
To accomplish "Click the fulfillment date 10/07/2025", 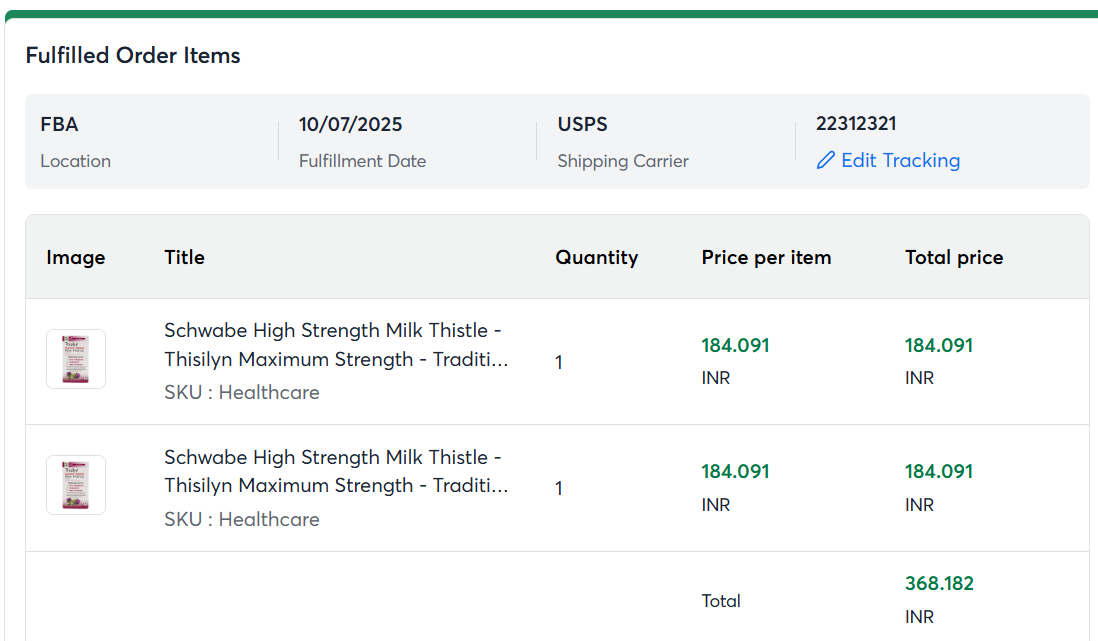I will 351,125.
